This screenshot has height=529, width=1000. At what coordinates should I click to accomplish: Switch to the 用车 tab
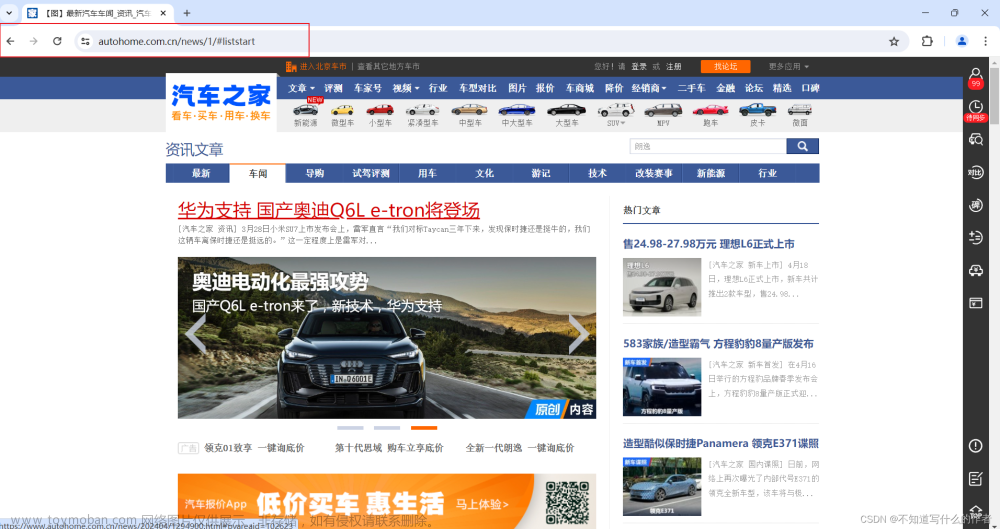[427, 174]
